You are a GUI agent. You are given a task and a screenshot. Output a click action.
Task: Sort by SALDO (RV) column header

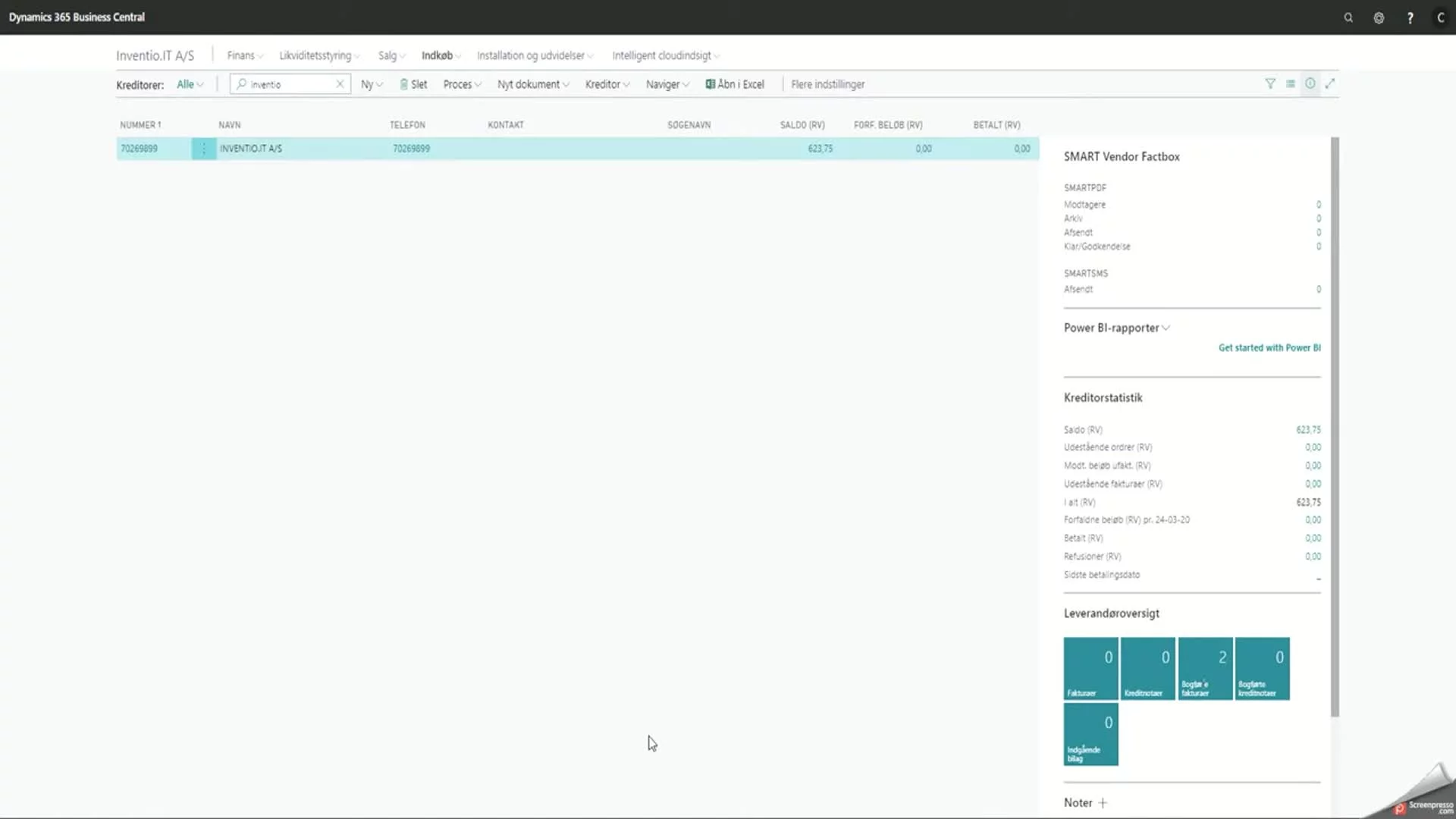(x=802, y=124)
